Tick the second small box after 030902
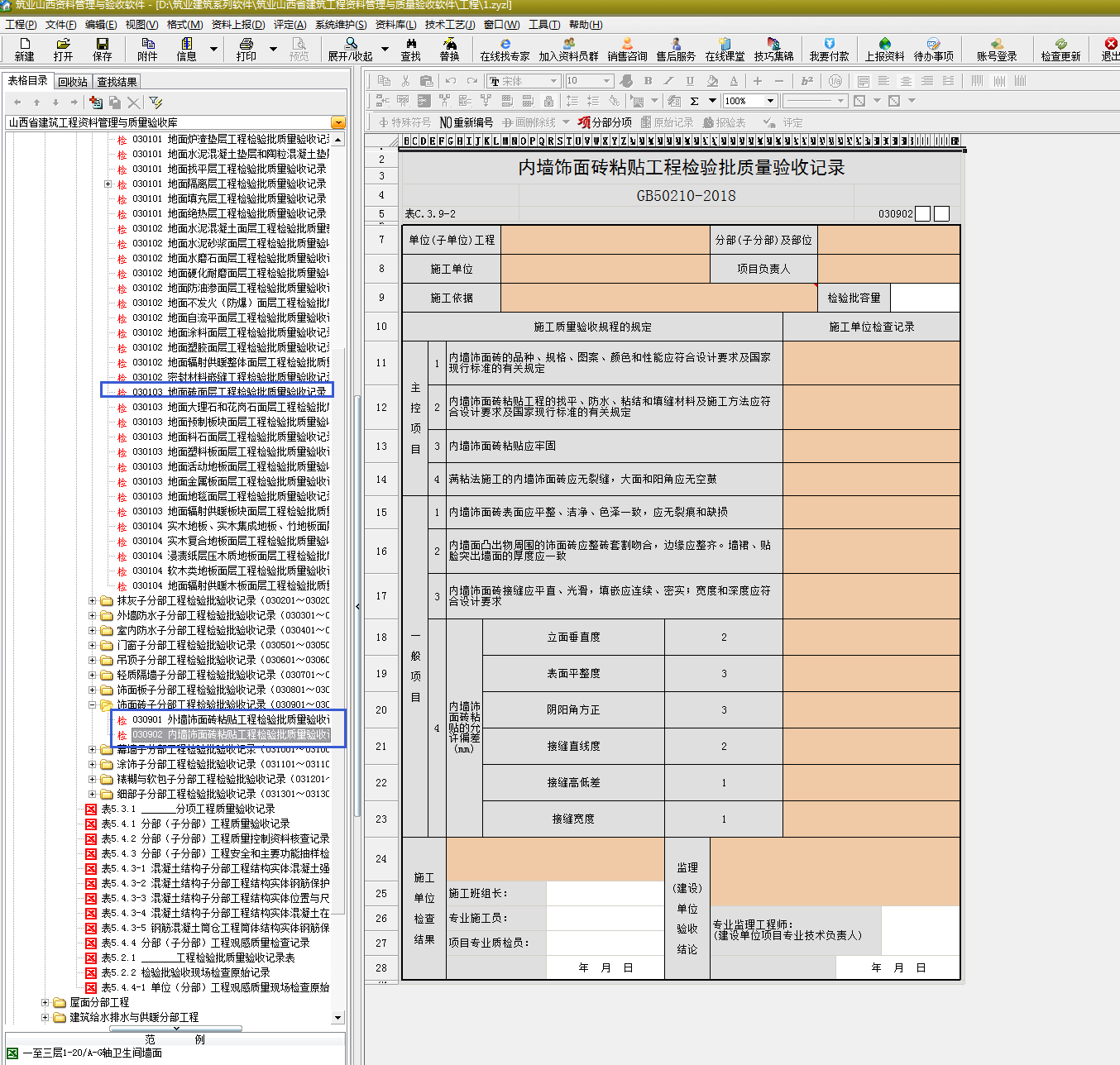This screenshot has height=1065, width=1120. 941,213
